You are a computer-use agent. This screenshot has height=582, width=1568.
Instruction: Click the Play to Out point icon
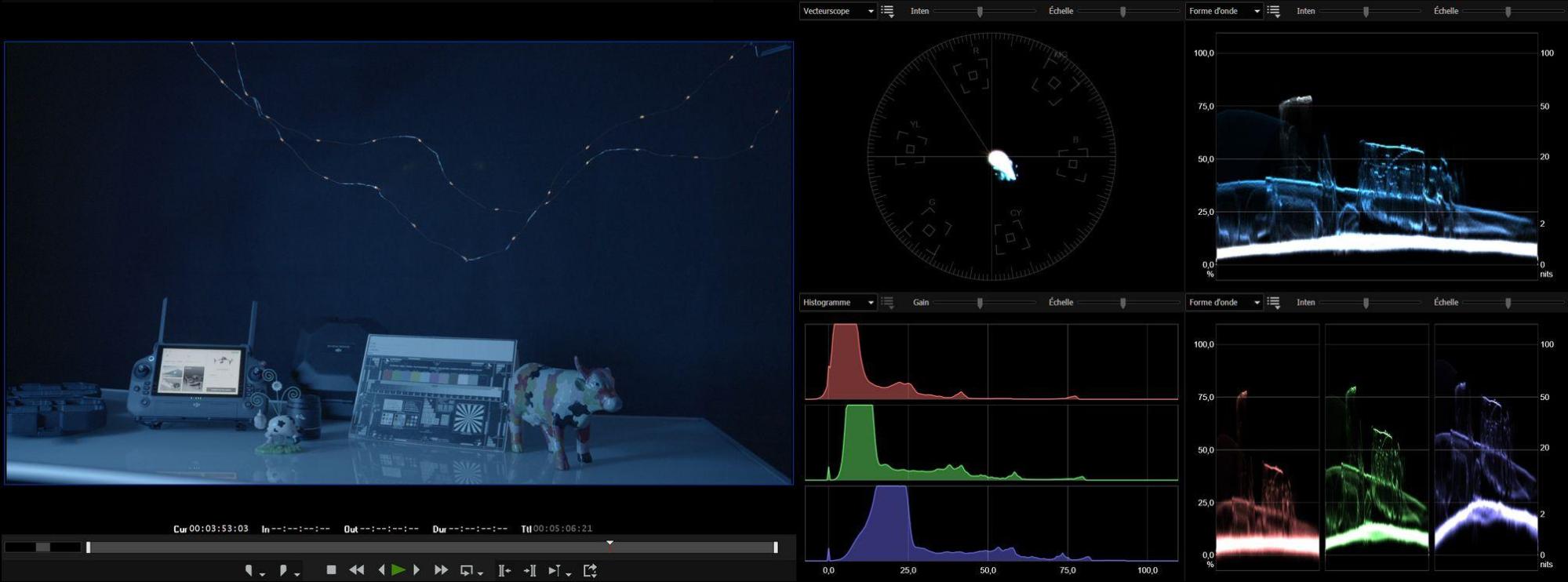[555, 570]
